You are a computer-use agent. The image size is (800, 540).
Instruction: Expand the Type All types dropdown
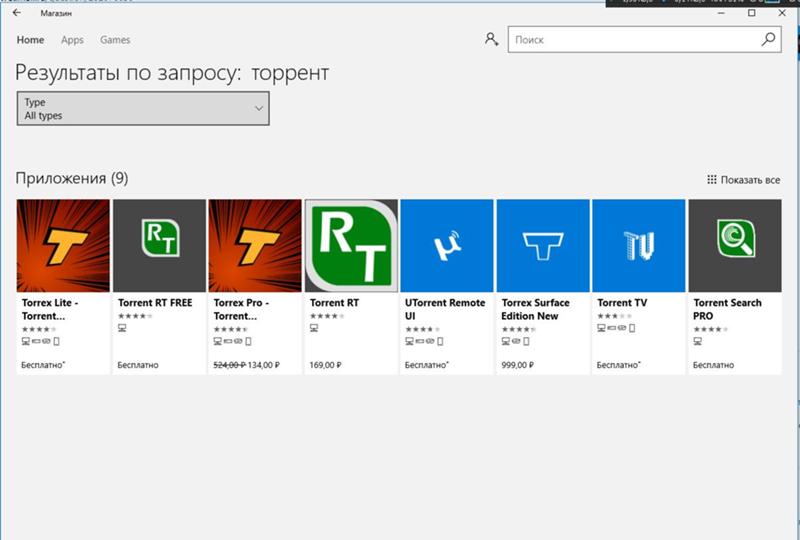coord(143,108)
